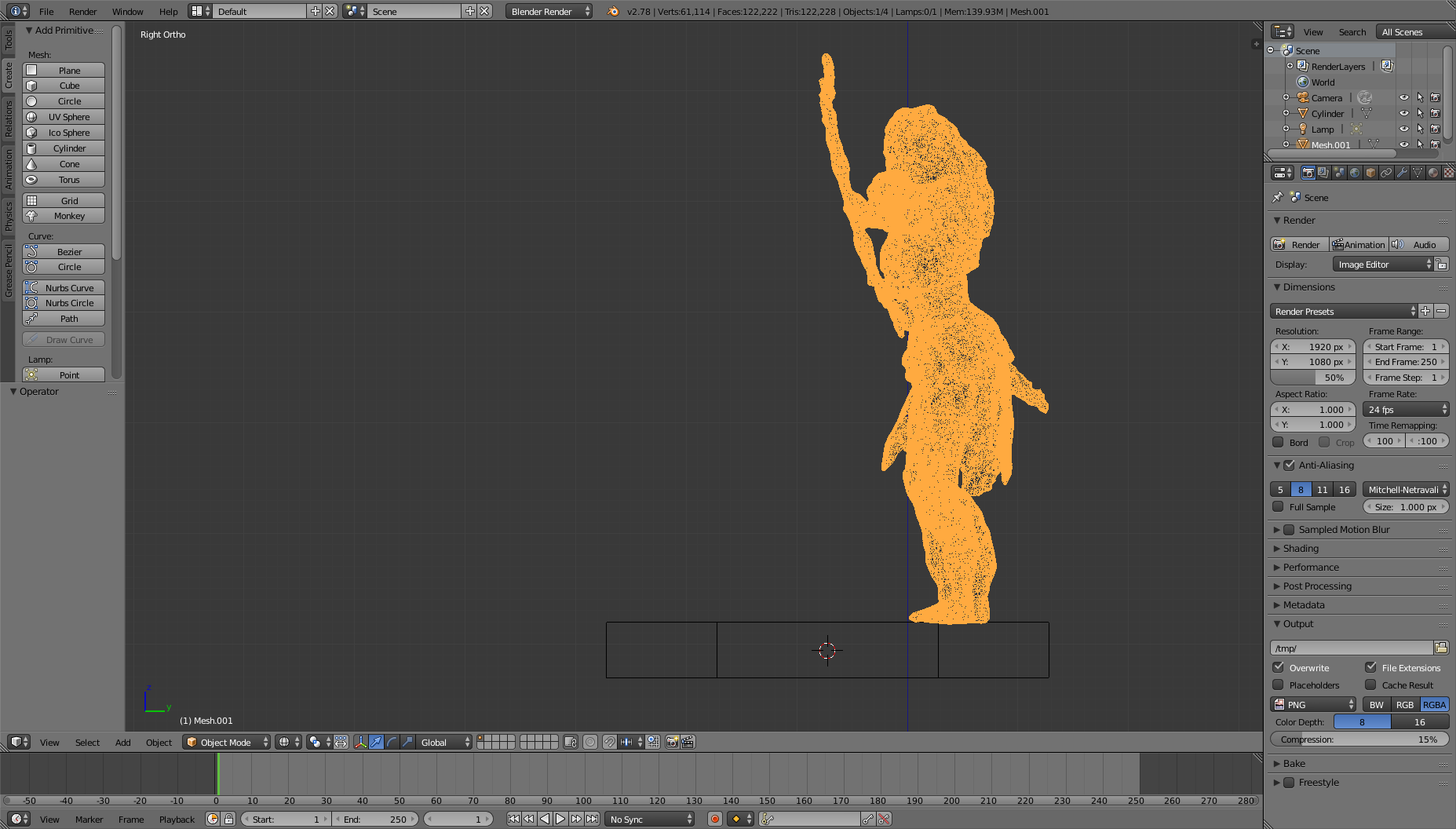1456x829 pixels.
Task: Add a Point lamp
Action: (64, 375)
